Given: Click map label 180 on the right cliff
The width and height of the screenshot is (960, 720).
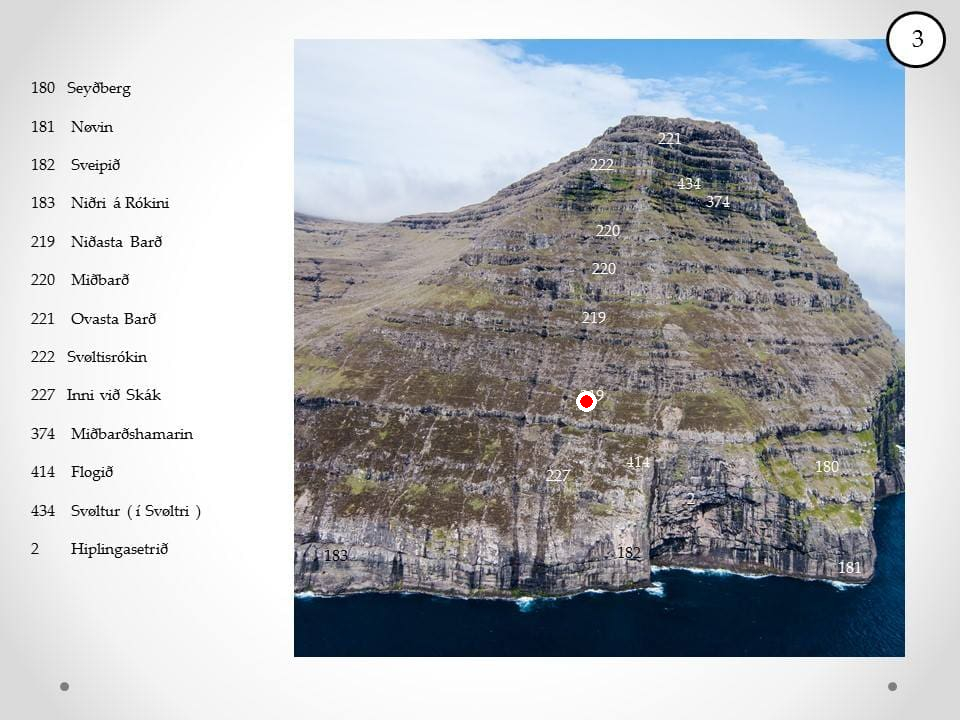Looking at the screenshot, I should click(x=827, y=467).
